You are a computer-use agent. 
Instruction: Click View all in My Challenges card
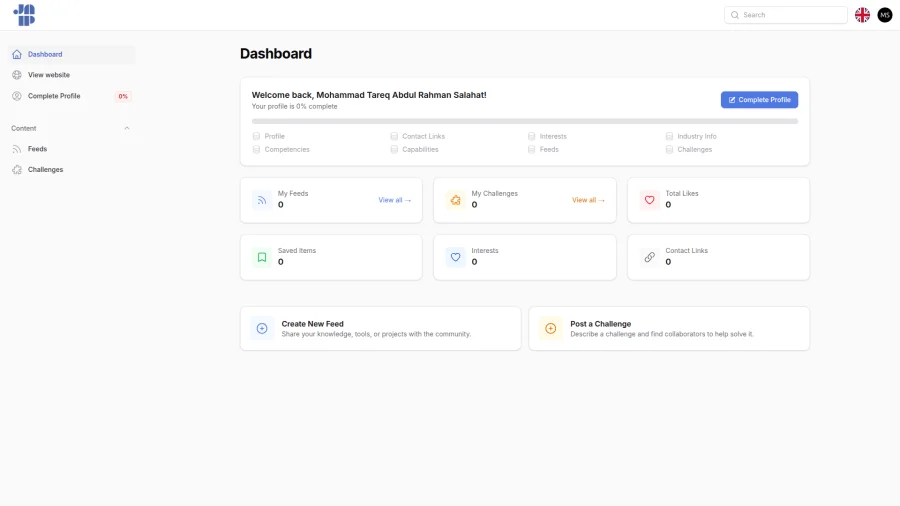(x=588, y=200)
